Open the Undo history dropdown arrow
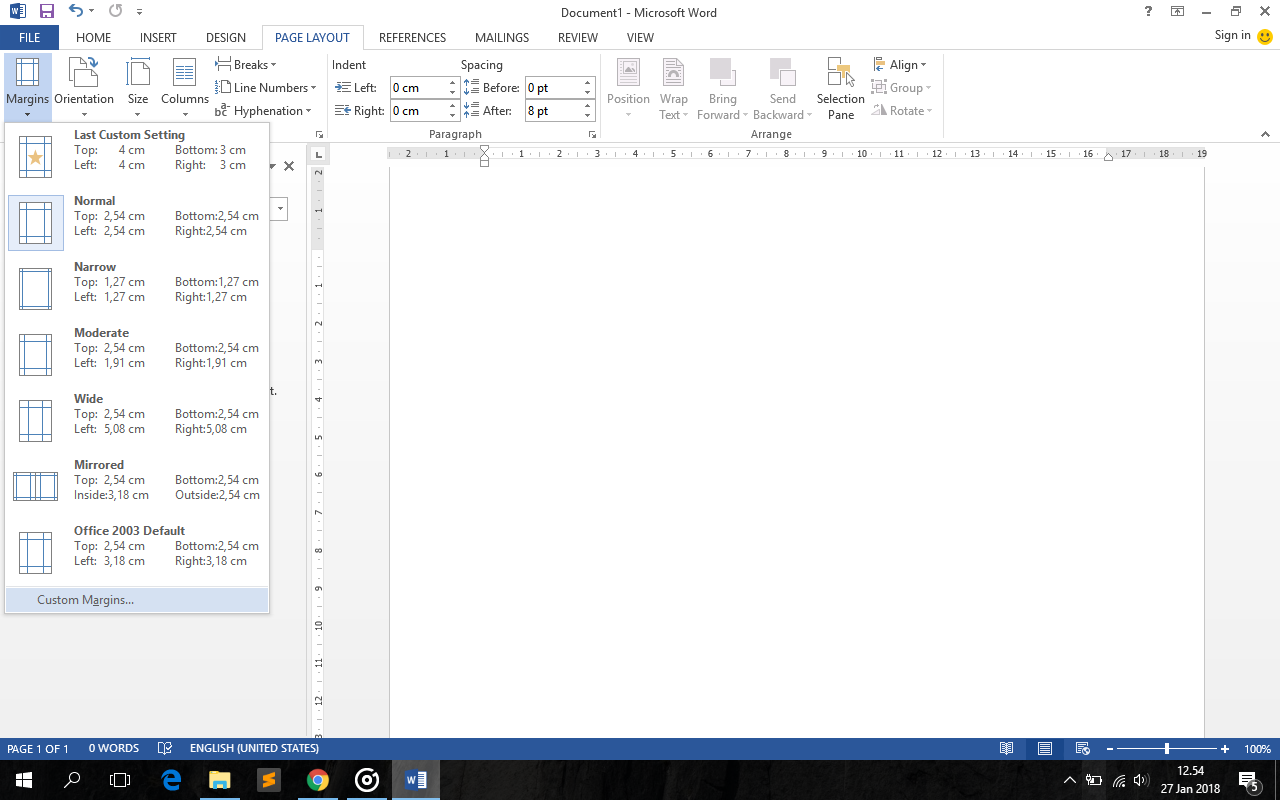This screenshot has height=800, width=1280. (91, 12)
